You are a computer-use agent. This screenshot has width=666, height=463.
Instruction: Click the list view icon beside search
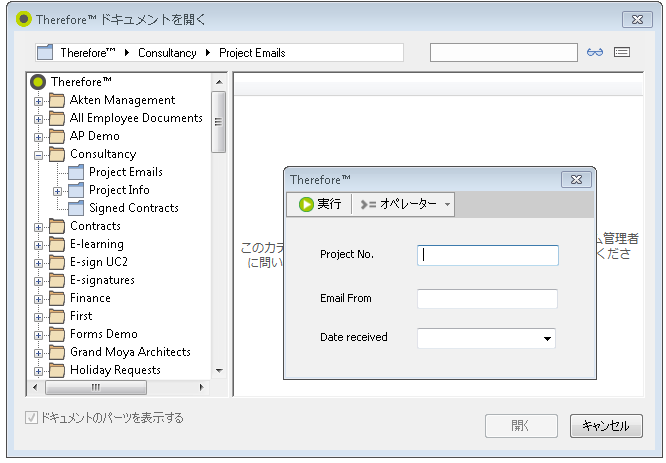coord(622,52)
